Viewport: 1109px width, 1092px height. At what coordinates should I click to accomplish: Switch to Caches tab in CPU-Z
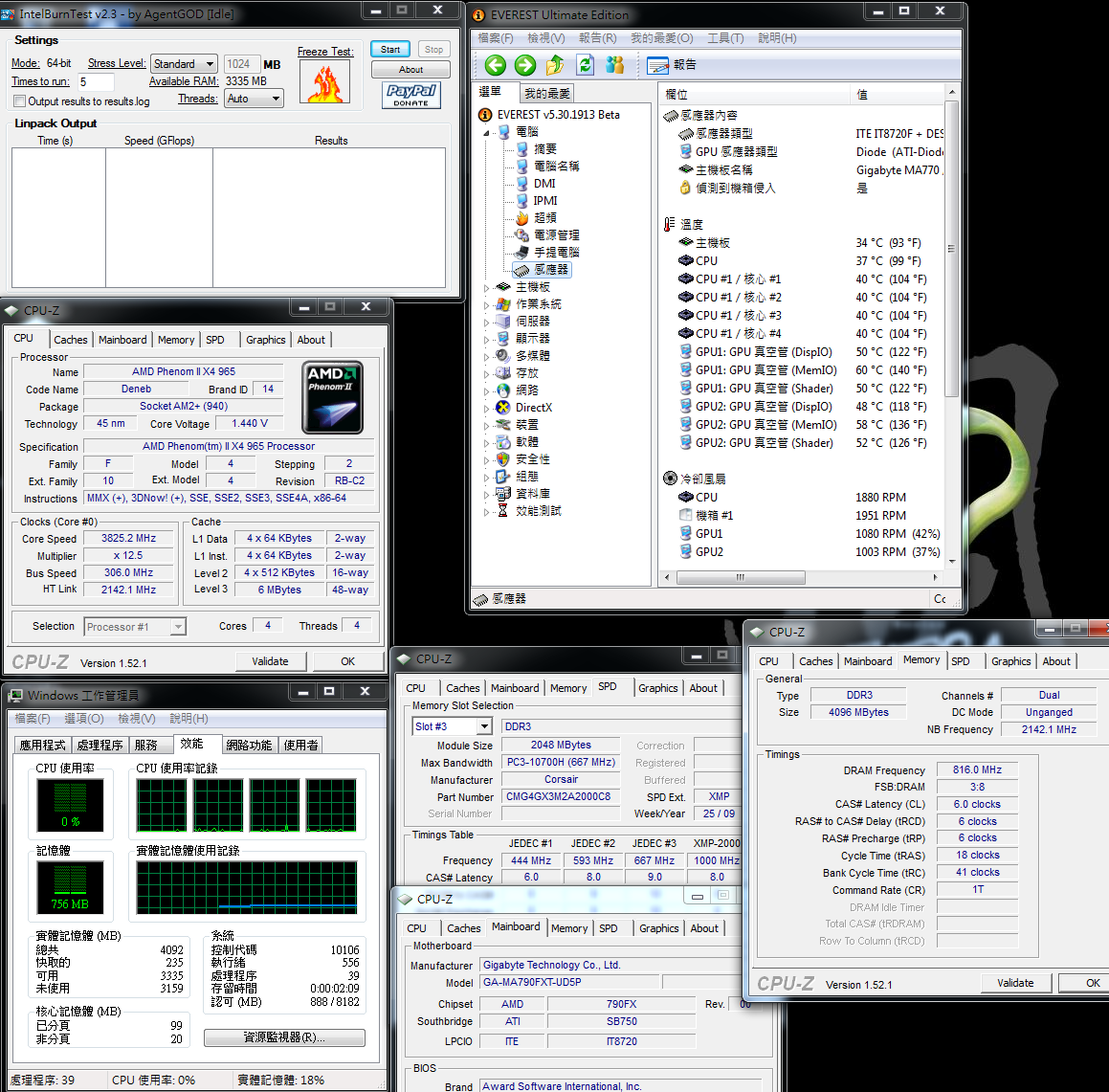(70, 340)
